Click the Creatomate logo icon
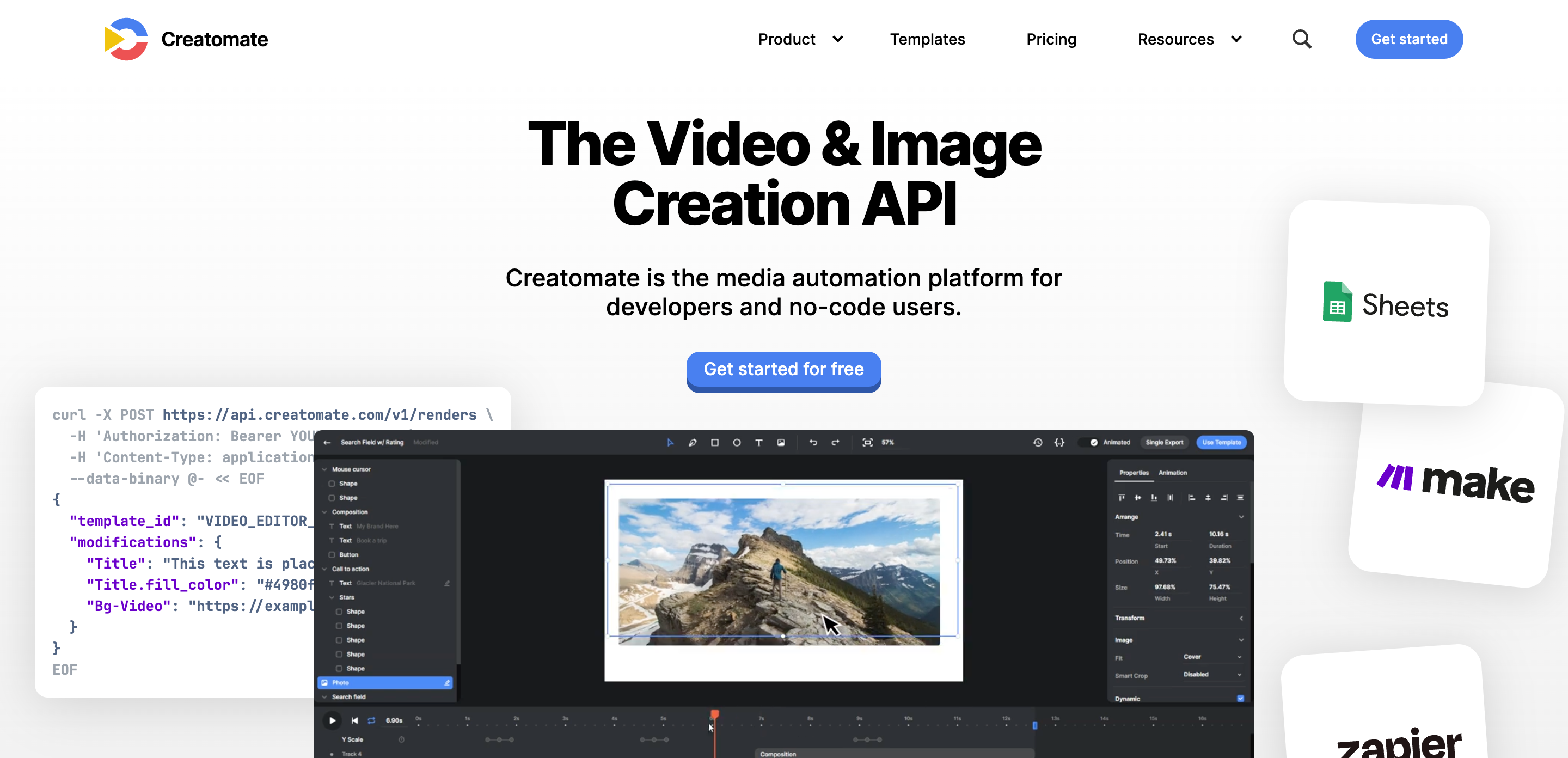Screen dimensions: 1568x758 [x=126, y=39]
